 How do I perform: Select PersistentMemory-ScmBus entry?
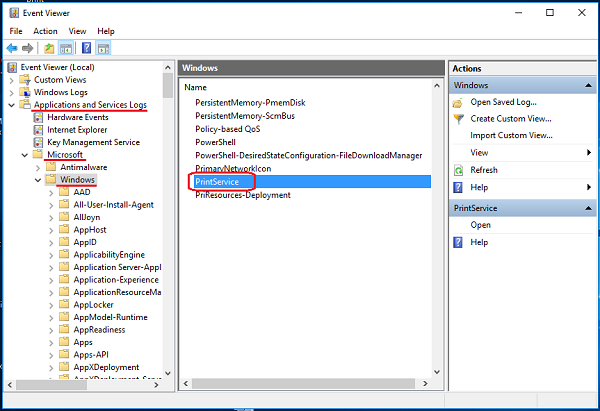tap(245, 116)
